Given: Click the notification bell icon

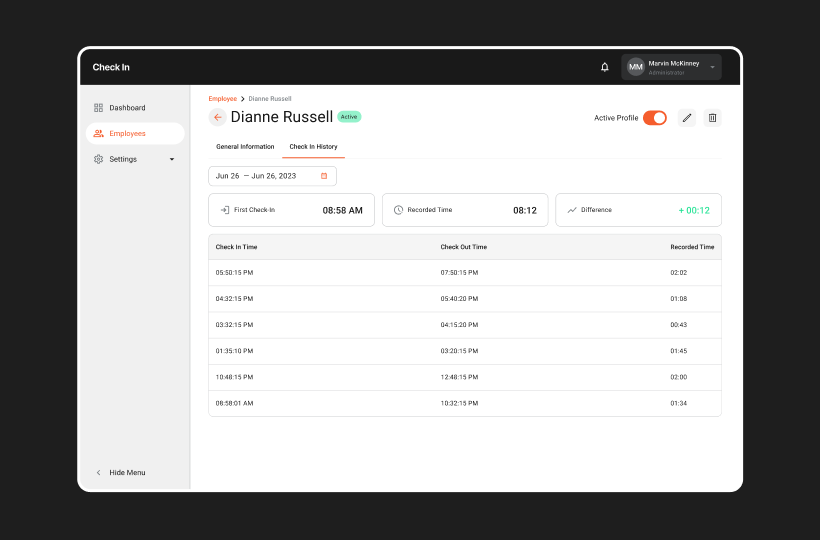Looking at the screenshot, I should pyautogui.click(x=604, y=67).
